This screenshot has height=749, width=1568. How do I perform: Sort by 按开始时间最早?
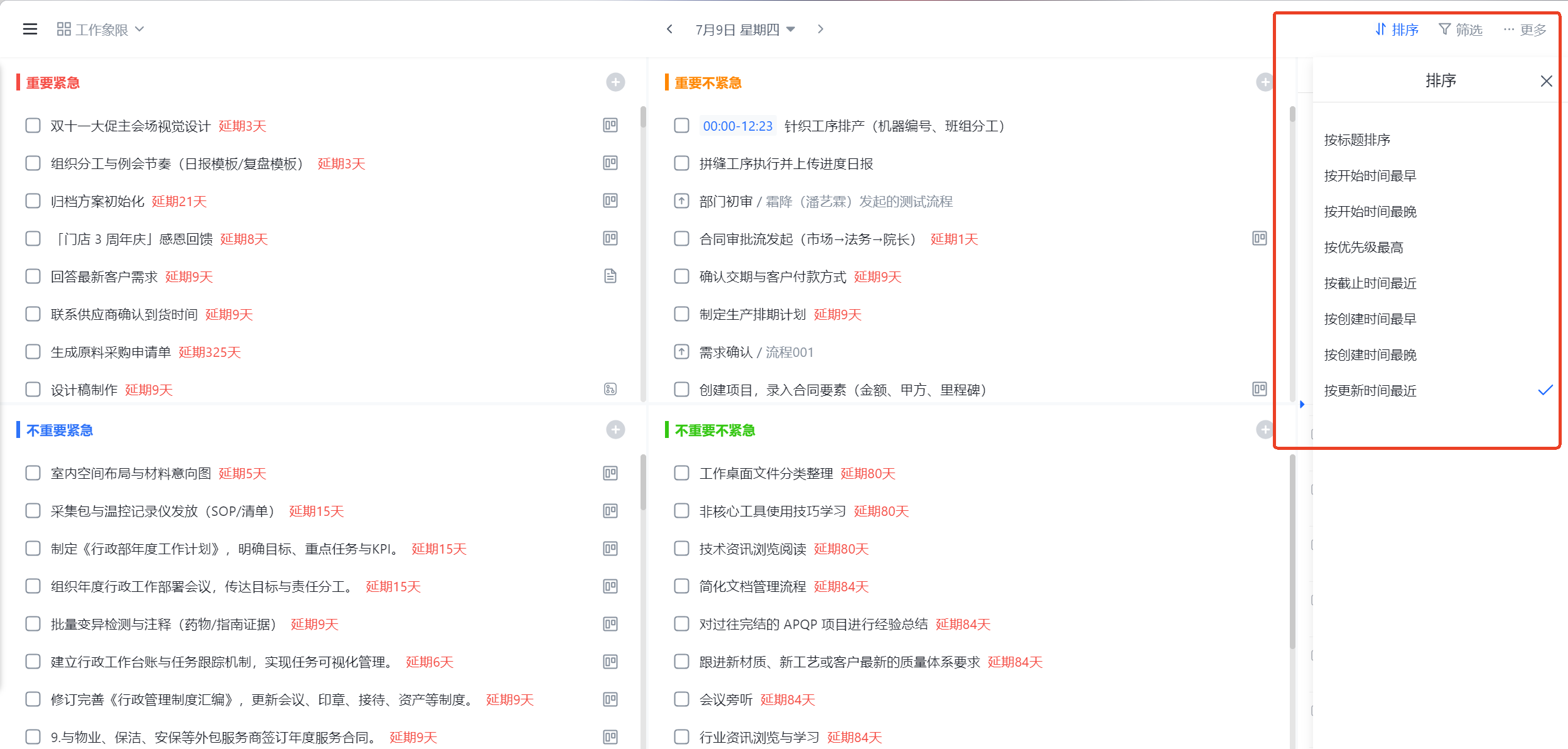[x=1370, y=176]
